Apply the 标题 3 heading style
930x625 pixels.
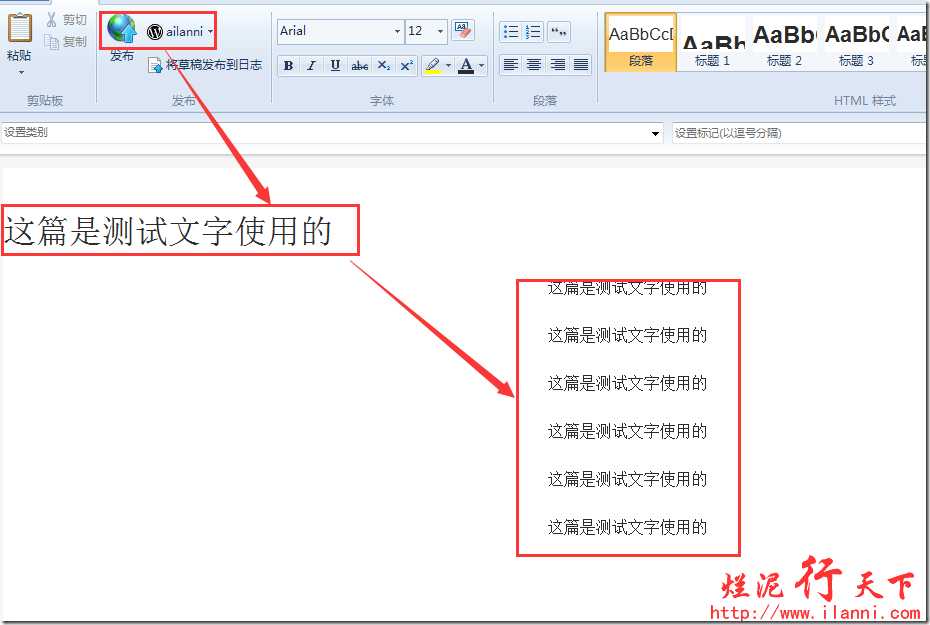coord(856,43)
